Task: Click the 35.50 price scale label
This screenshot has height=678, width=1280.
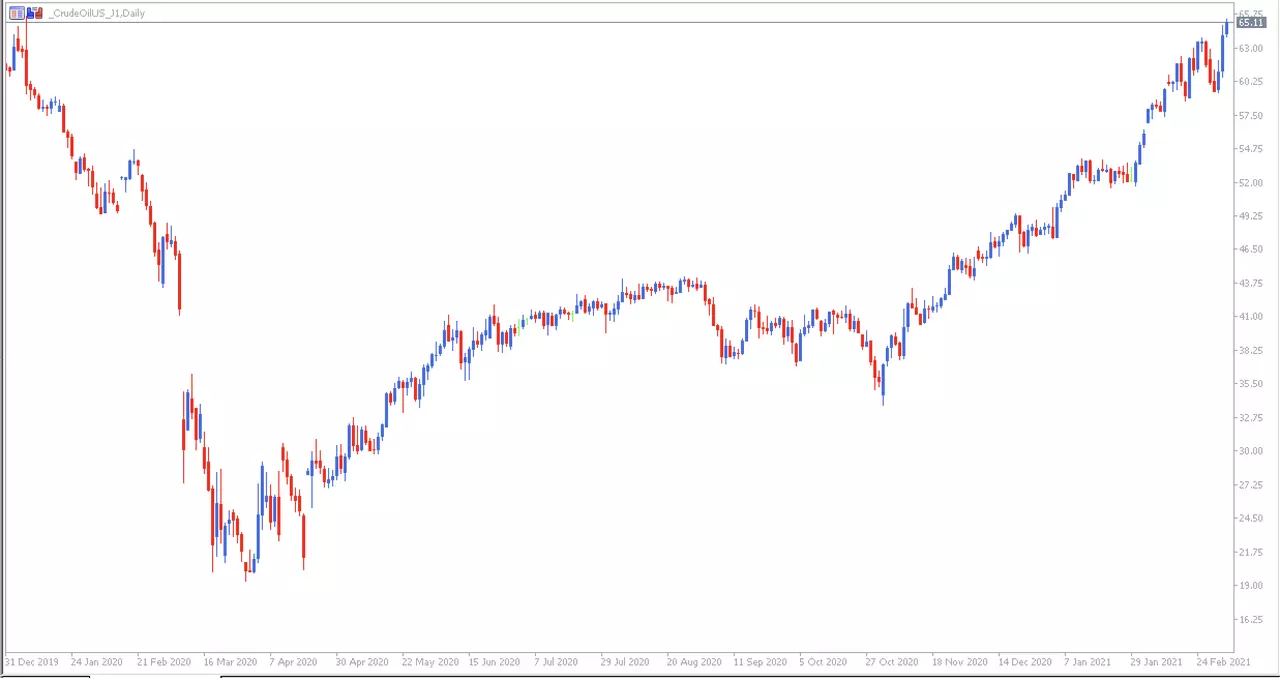Action: point(1249,384)
